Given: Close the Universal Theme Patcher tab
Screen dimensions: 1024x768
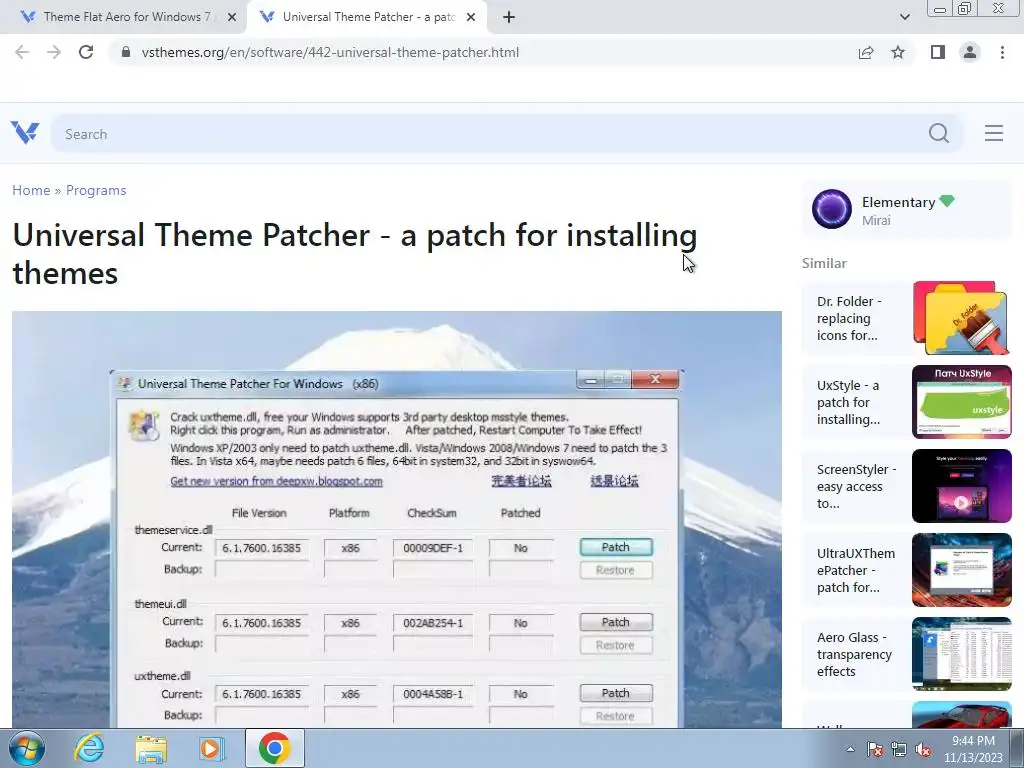Looking at the screenshot, I should click(471, 17).
